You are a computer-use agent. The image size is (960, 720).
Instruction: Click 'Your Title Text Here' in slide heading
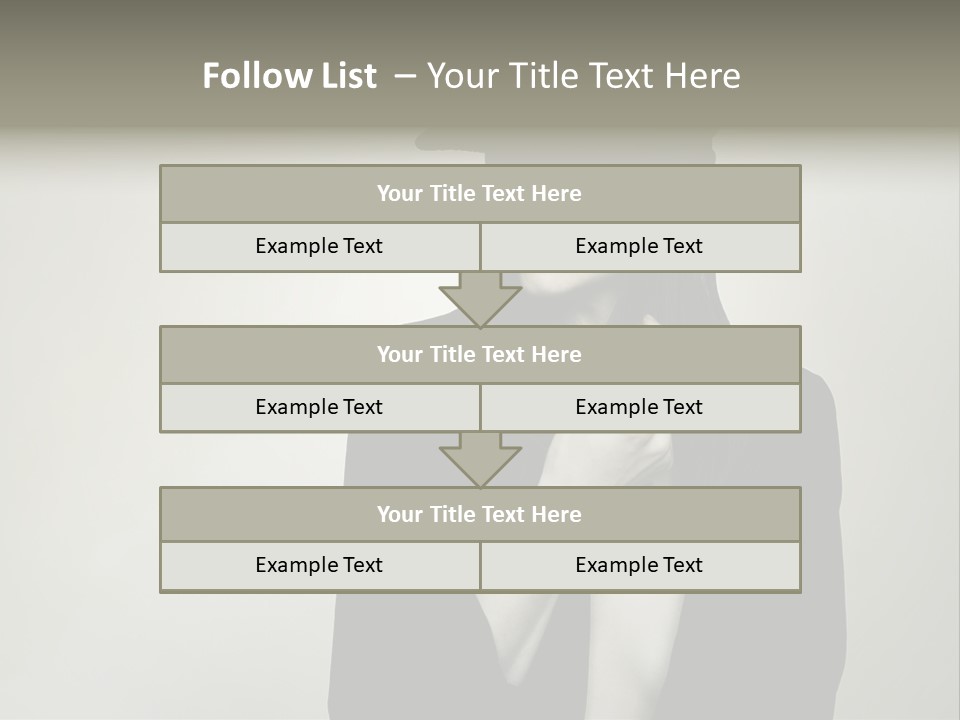tap(583, 76)
